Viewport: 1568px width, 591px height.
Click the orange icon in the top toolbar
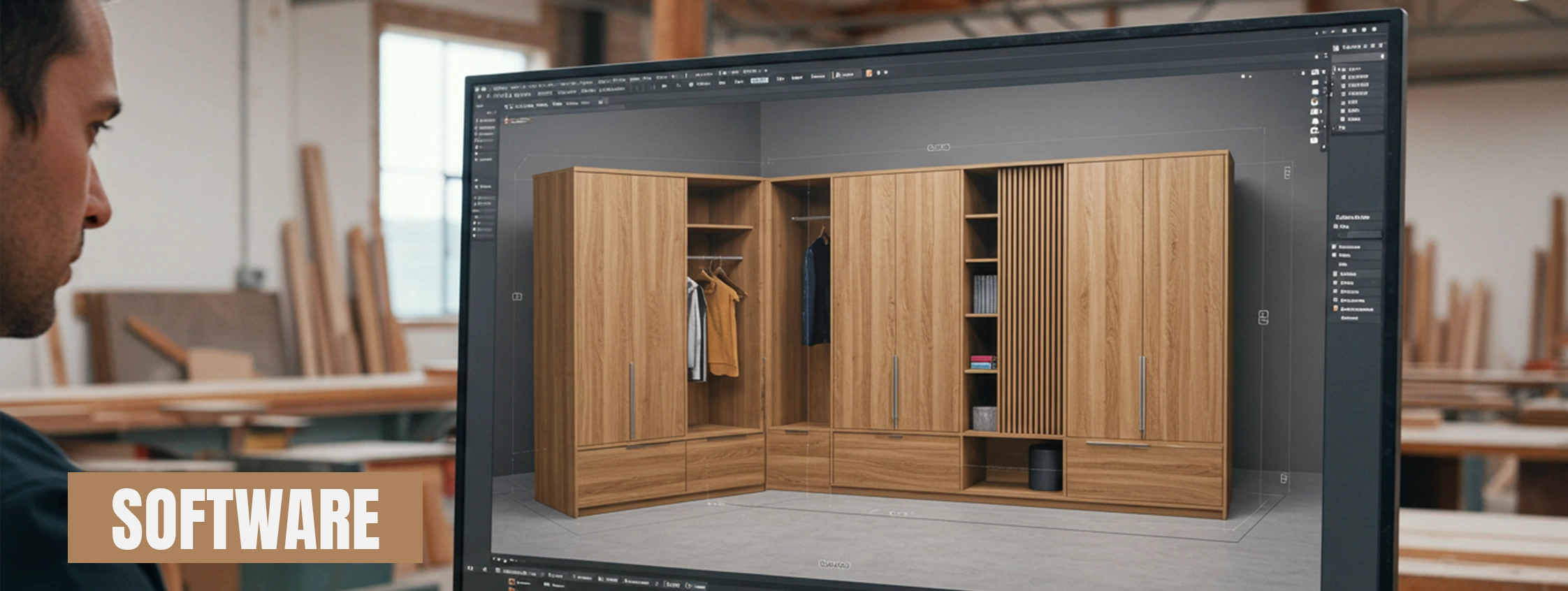(x=869, y=73)
